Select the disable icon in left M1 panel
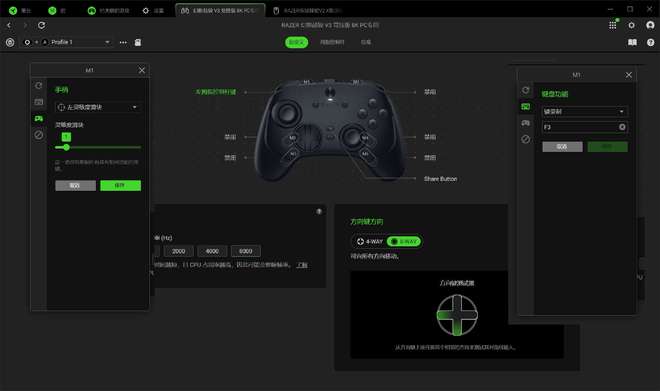Image resolution: width=660 pixels, height=391 pixels. click(x=39, y=135)
